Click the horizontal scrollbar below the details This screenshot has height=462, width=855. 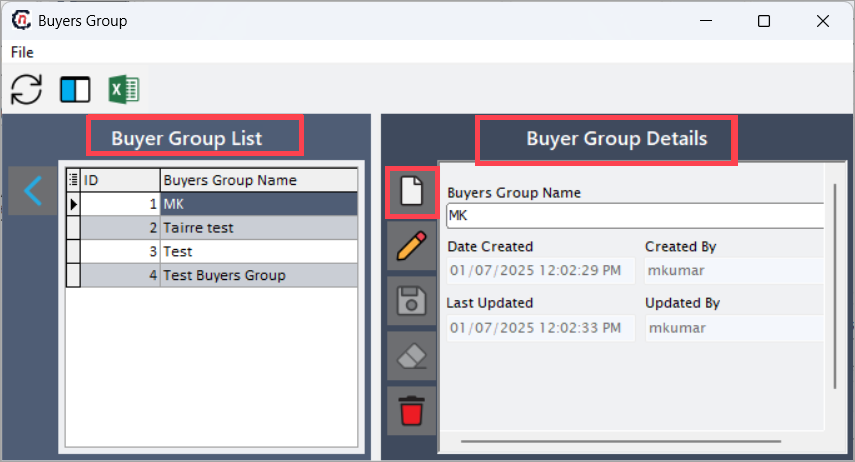click(621, 441)
